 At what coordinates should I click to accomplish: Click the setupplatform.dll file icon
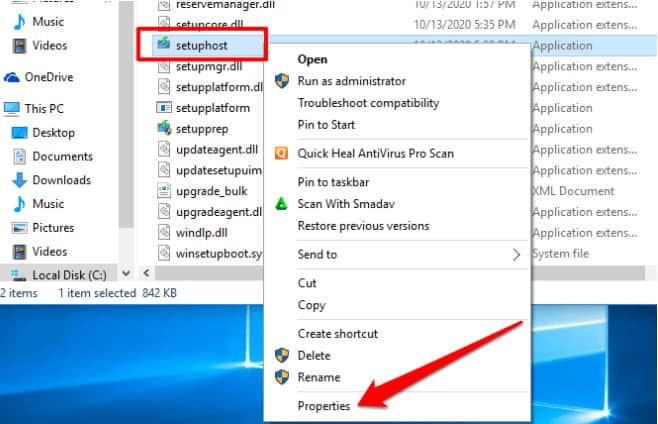[164, 86]
